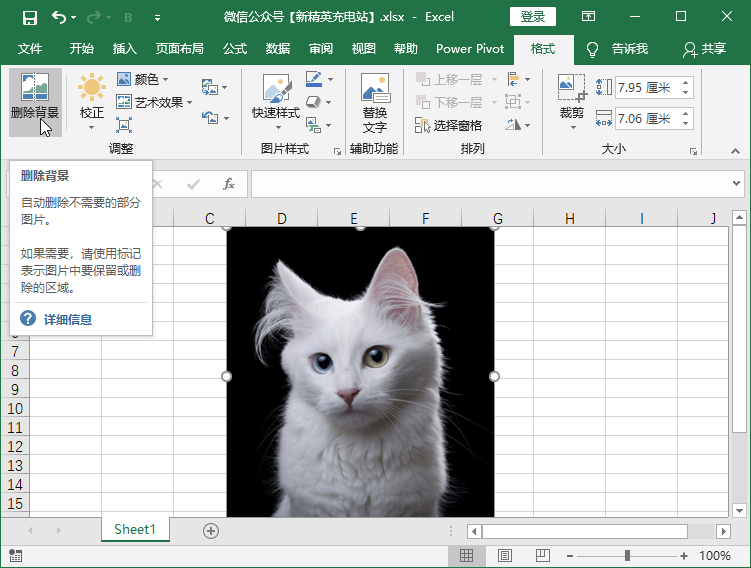
Task: Open the 校正 corrections menu
Action: pyautogui.click(x=91, y=102)
